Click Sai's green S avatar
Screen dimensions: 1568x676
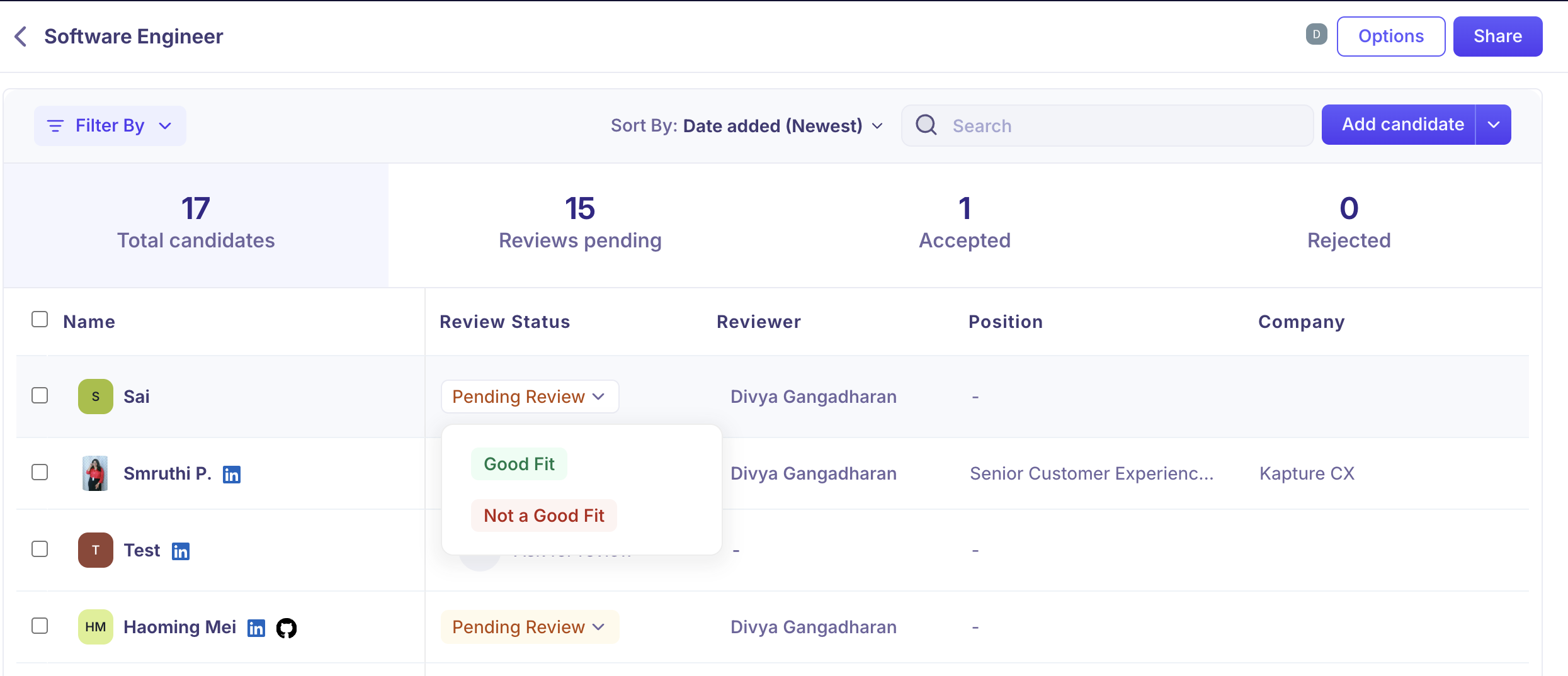pyautogui.click(x=96, y=397)
